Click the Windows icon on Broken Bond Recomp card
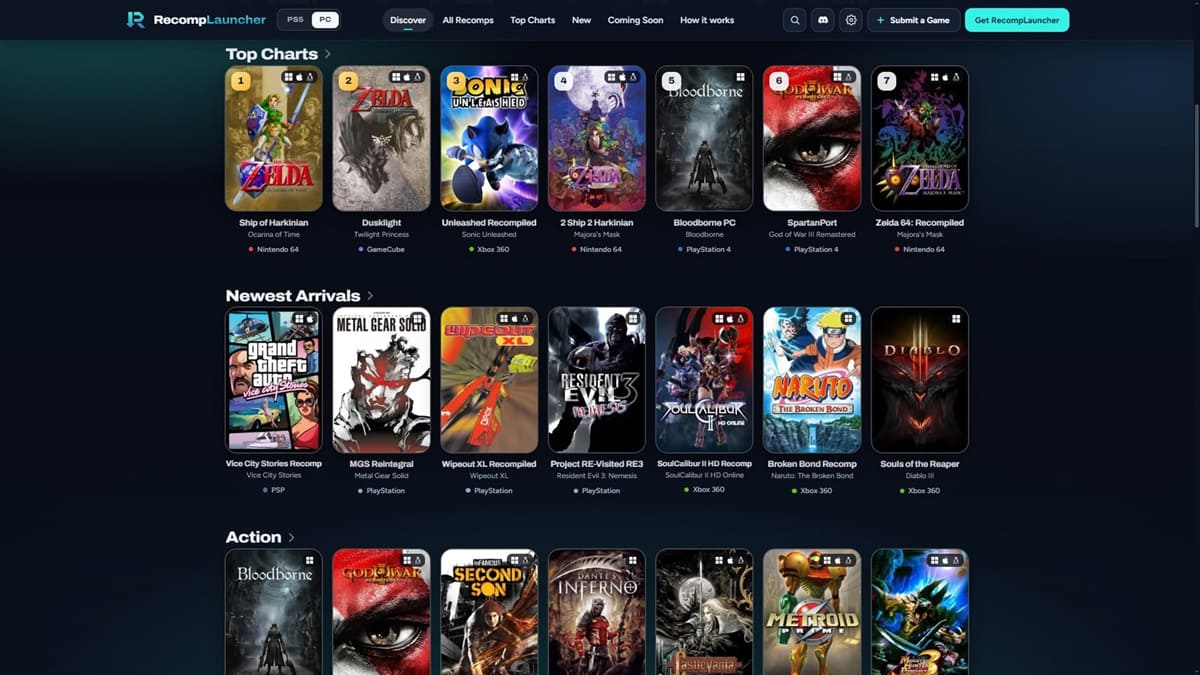The width and height of the screenshot is (1200, 675). pos(848,318)
